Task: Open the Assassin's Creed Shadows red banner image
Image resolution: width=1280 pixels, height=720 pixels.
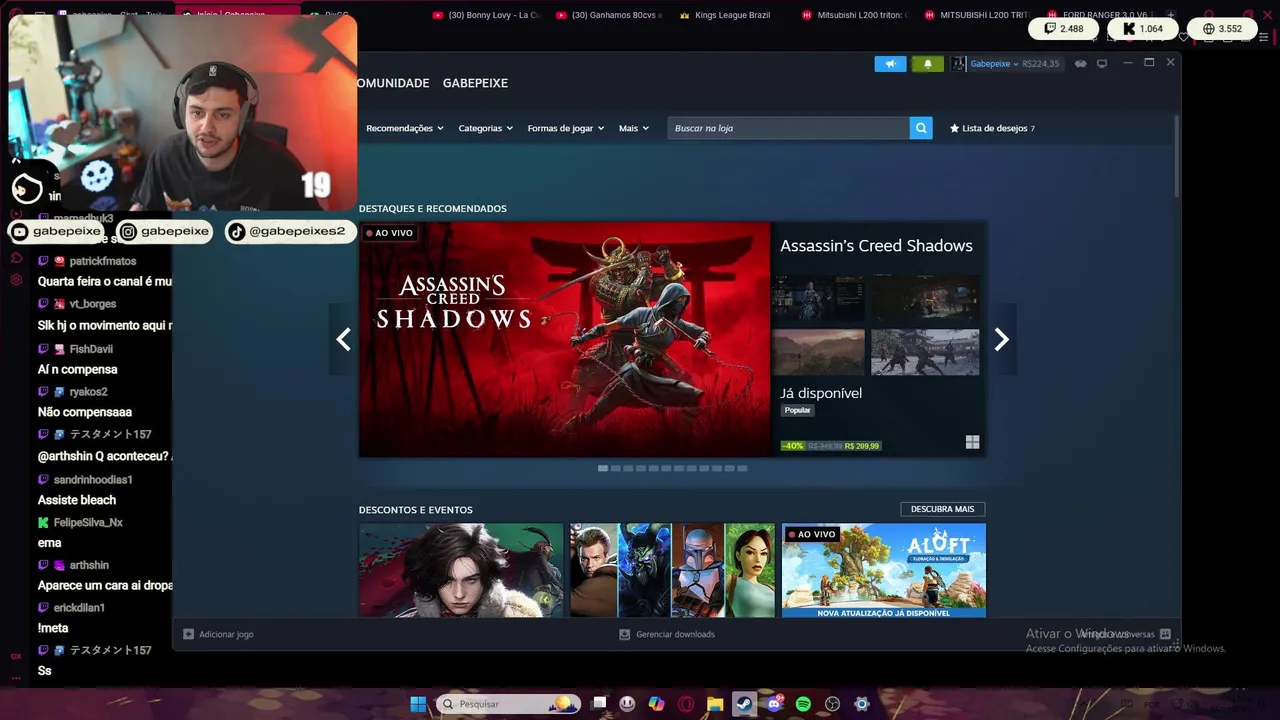Action: pyautogui.click(x=564, y=339)
